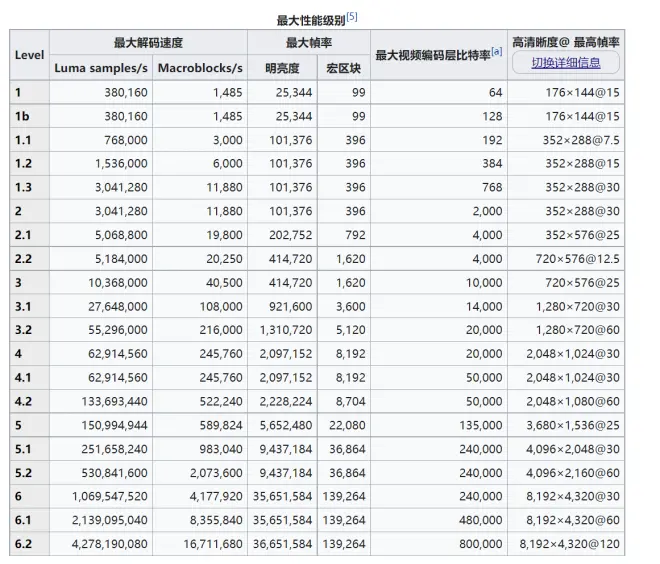Click the 最大帧率 header cell
This screenshot has width=660, height=564.
(x=309, y=43)
